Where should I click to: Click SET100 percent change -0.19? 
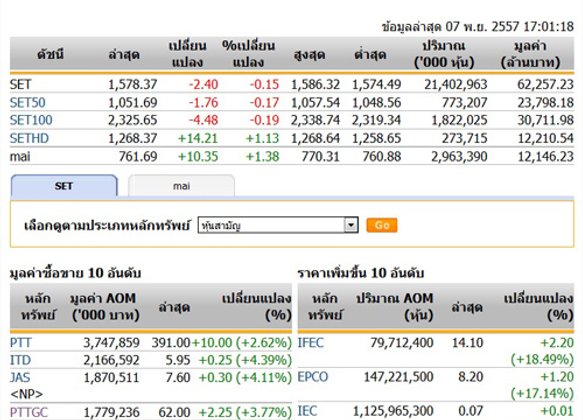(x=264, y=120)
